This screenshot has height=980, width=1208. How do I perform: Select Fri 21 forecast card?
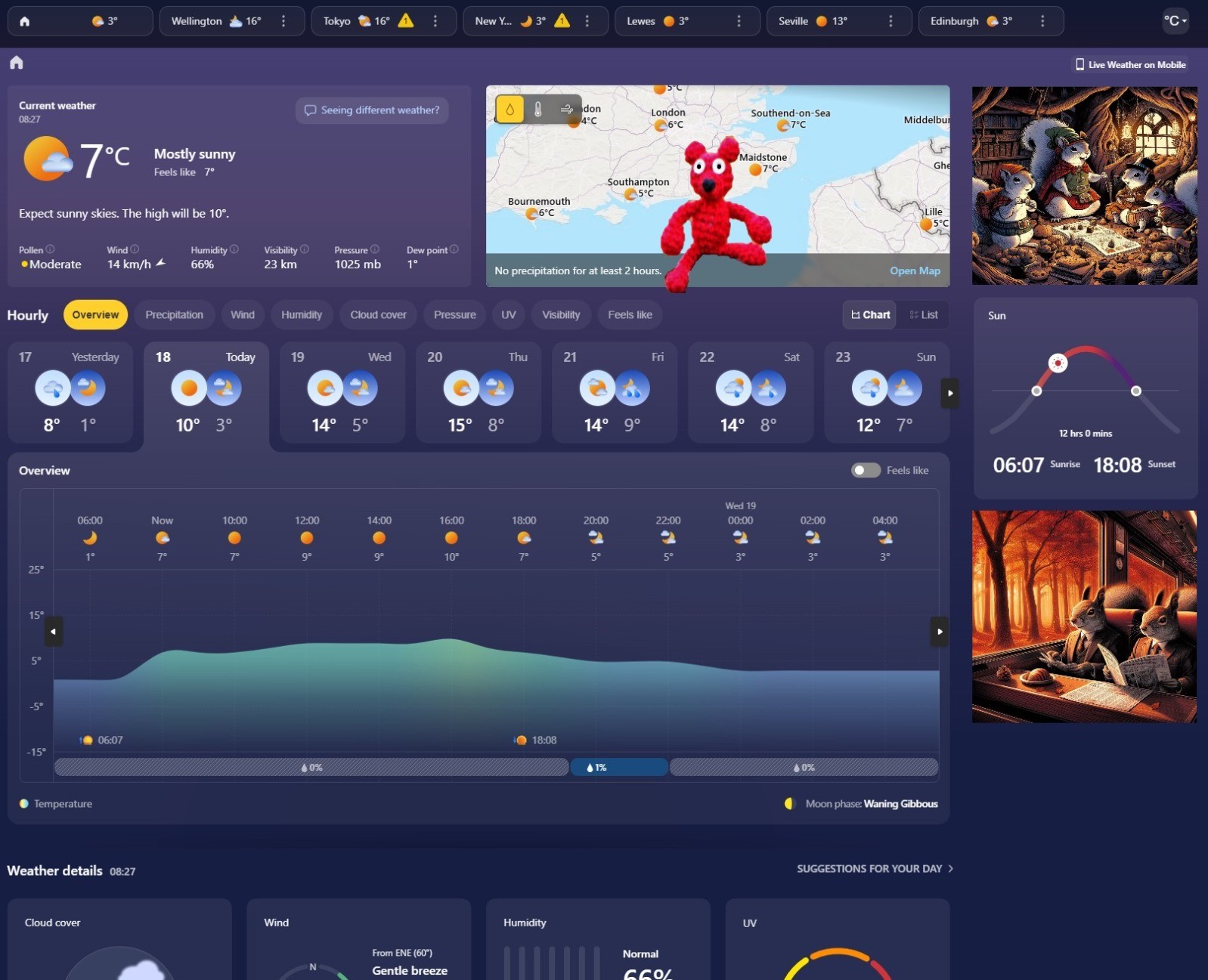(x=615, y=392)
